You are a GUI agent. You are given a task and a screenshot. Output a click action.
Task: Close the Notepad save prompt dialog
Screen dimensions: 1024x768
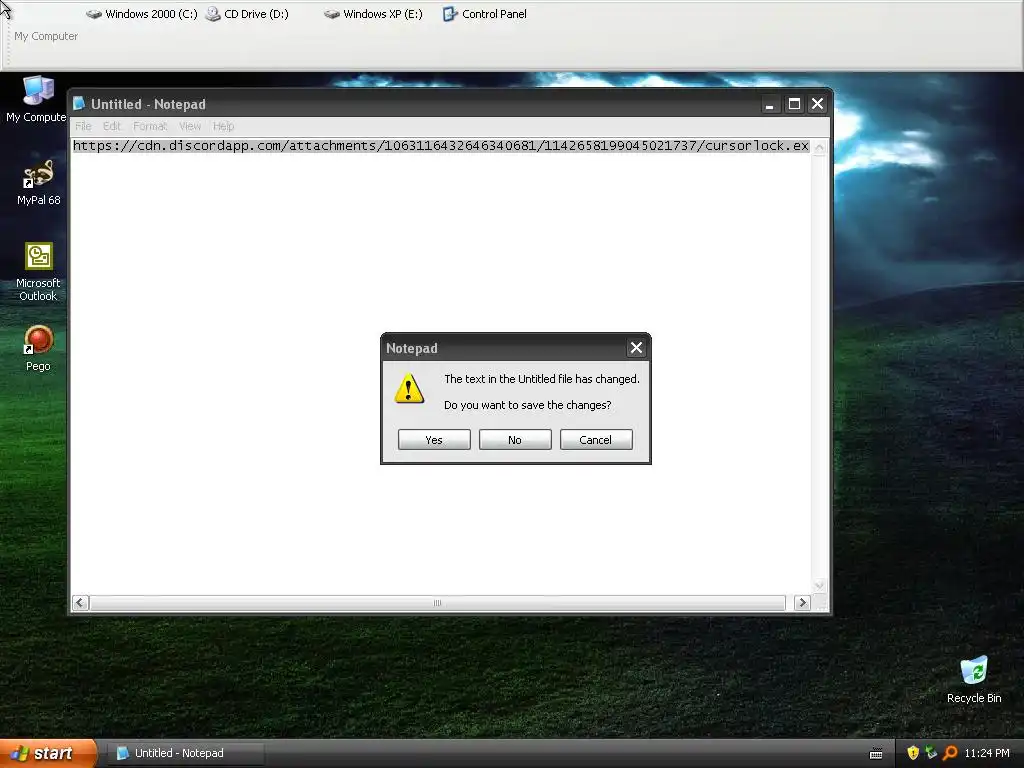[x=636, y=348]
